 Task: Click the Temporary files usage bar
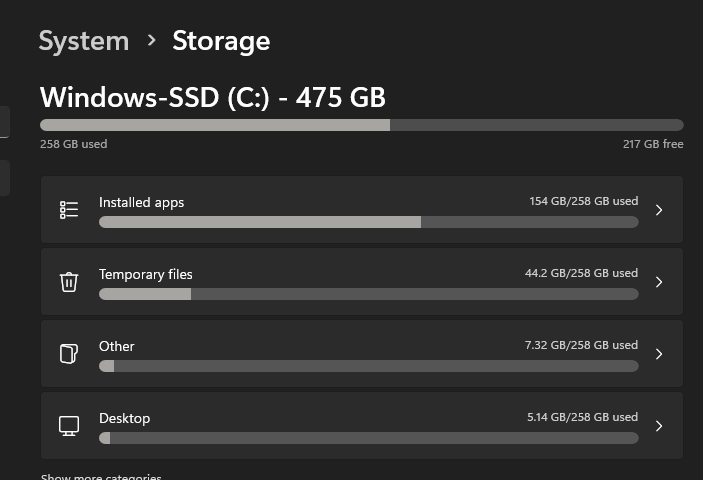coord(368,294)
